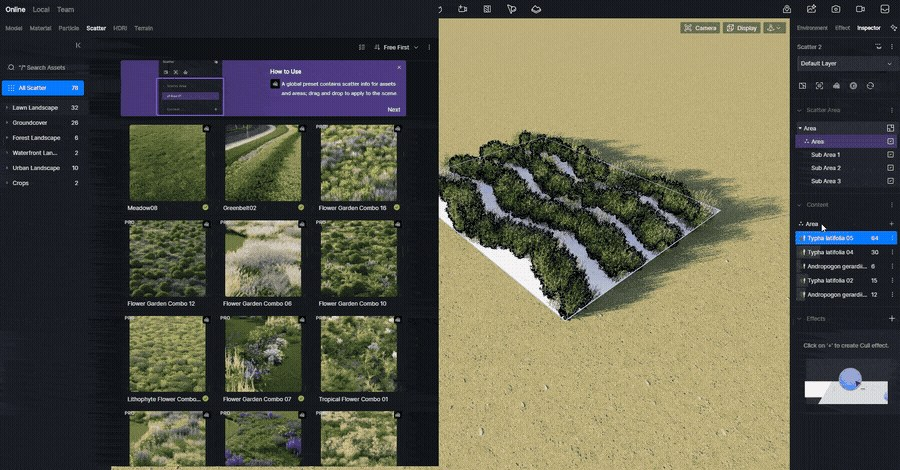Collapse the Content section

(x=800, y=205)
